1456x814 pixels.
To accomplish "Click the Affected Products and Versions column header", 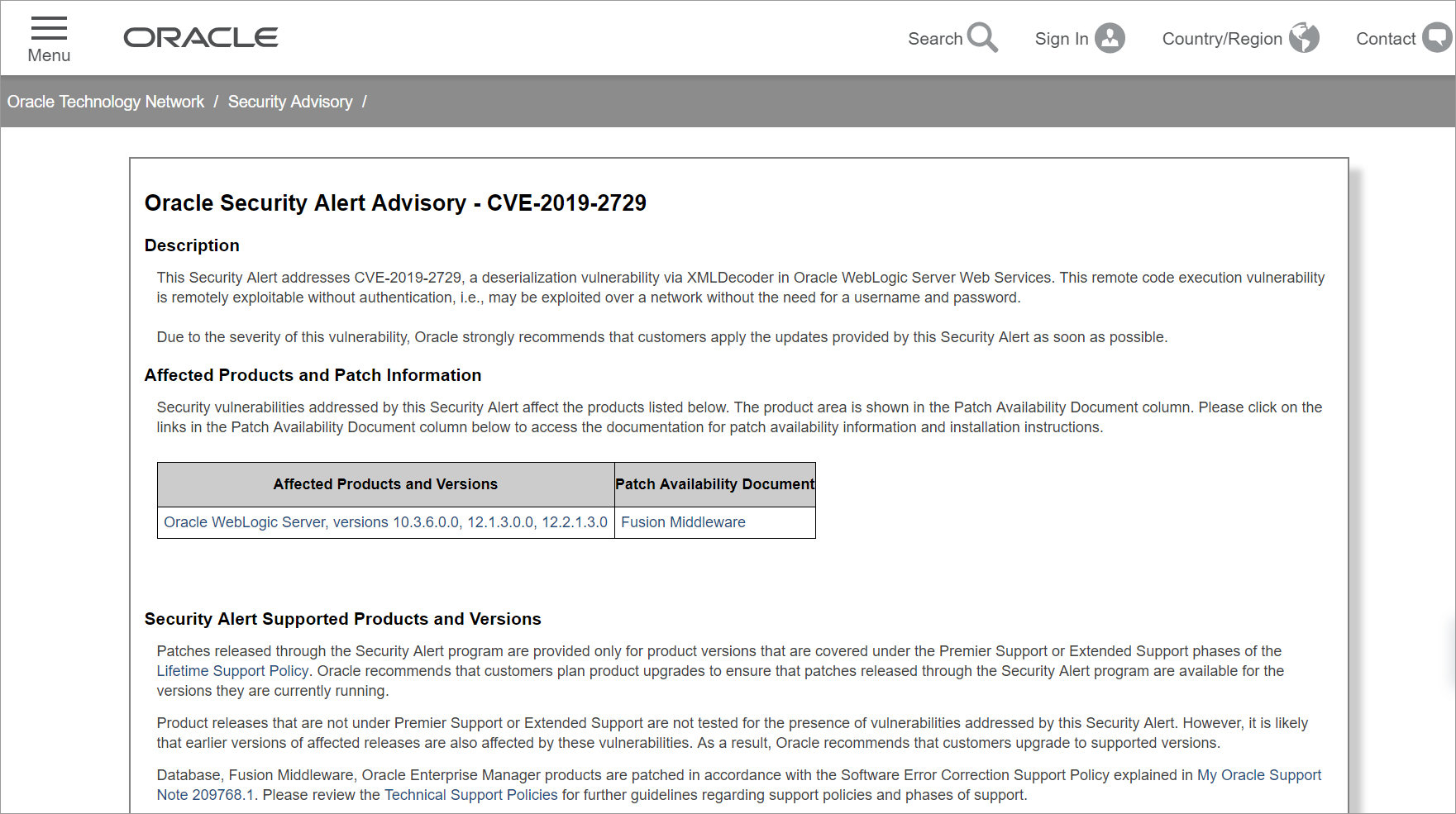I will coord(385,484).
